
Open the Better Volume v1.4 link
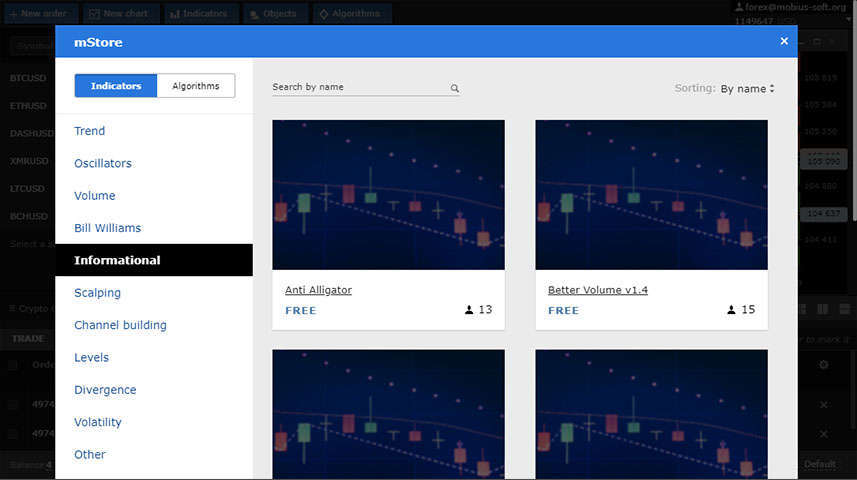coord(598,290)
